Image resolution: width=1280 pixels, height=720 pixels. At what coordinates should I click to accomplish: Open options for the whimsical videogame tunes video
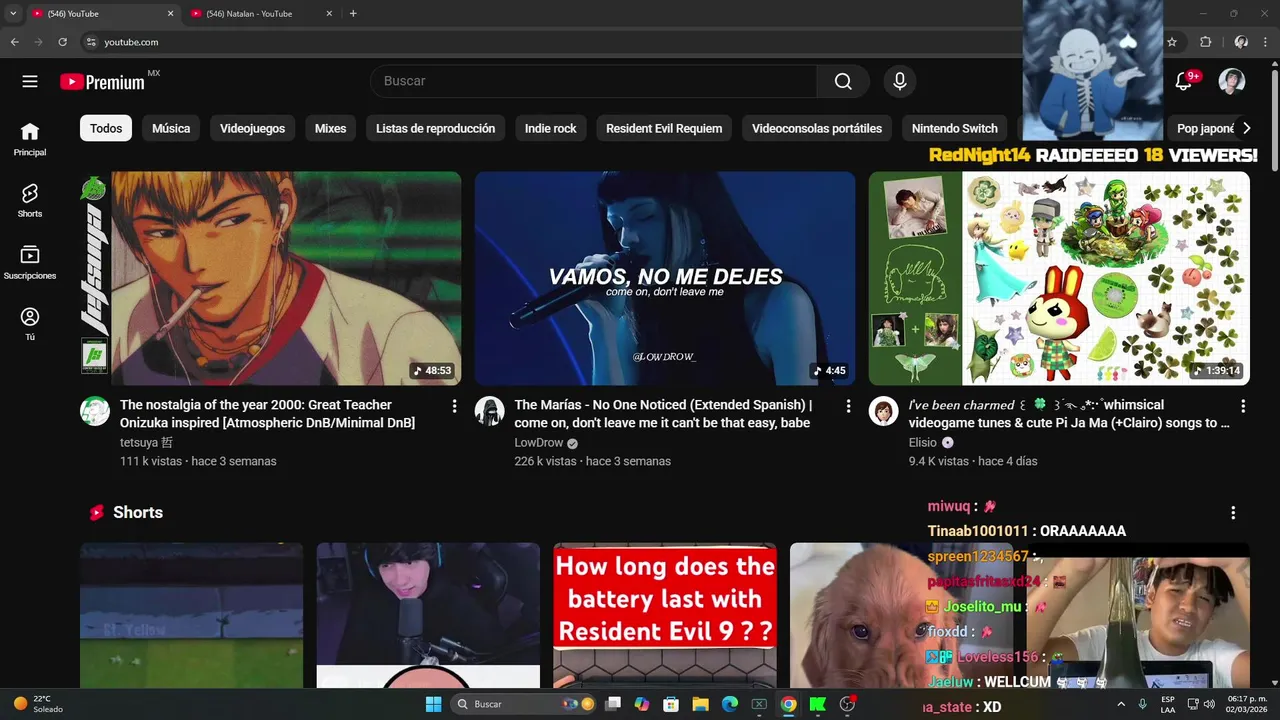[1243, 406]
